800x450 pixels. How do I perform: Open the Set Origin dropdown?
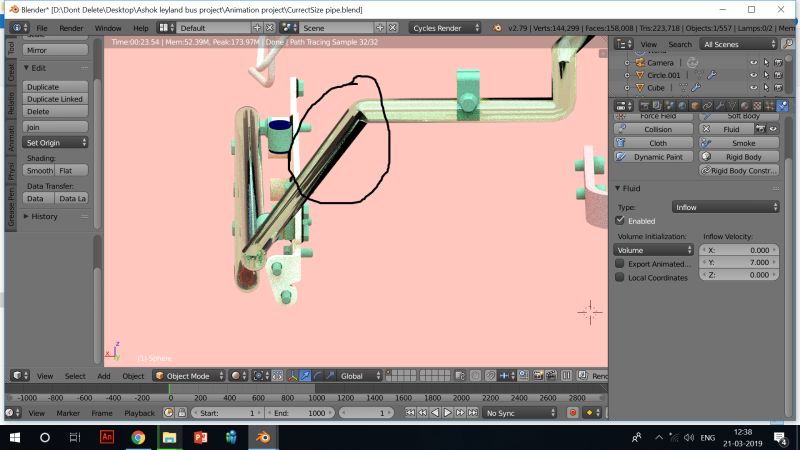tap(55, 142)
